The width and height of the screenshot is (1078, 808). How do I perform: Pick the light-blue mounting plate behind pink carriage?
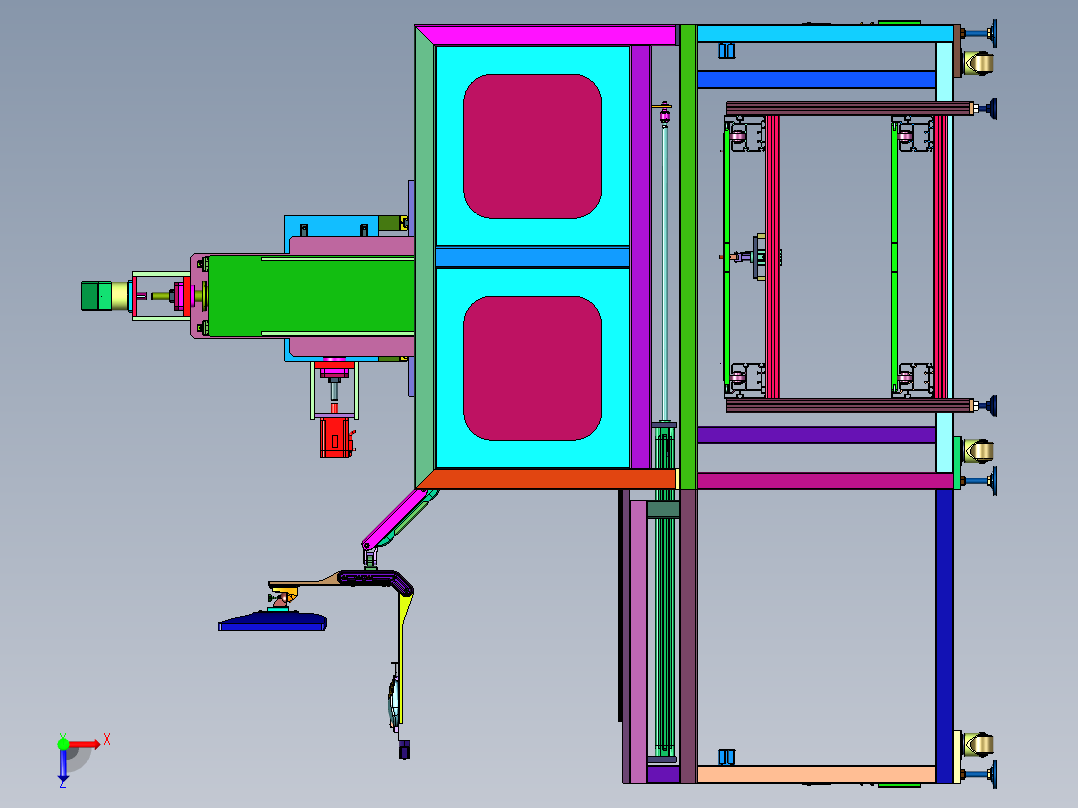[x=331, y=226]
